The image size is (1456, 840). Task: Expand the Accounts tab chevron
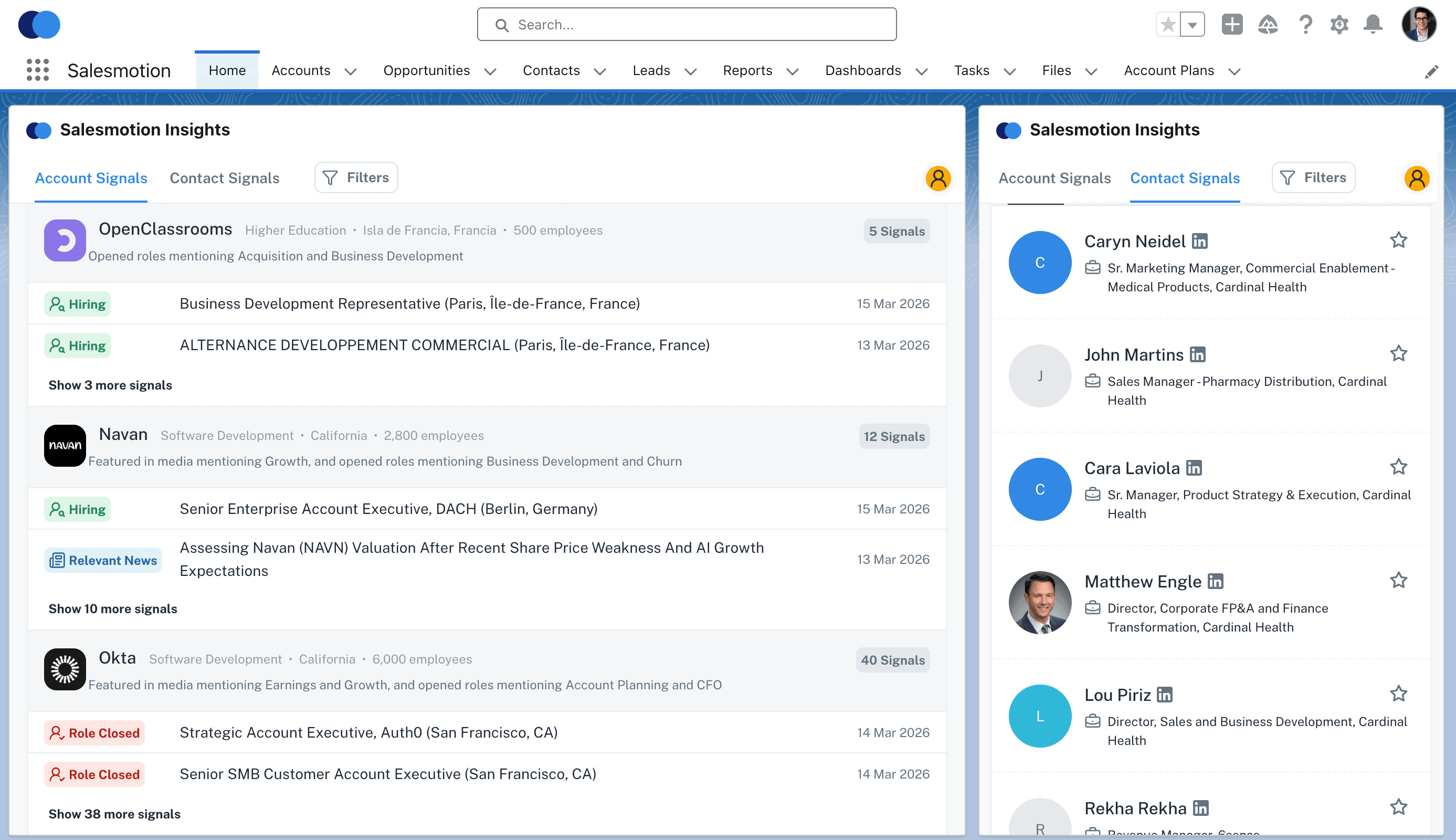pyautogui.click(x=351, y=71)
